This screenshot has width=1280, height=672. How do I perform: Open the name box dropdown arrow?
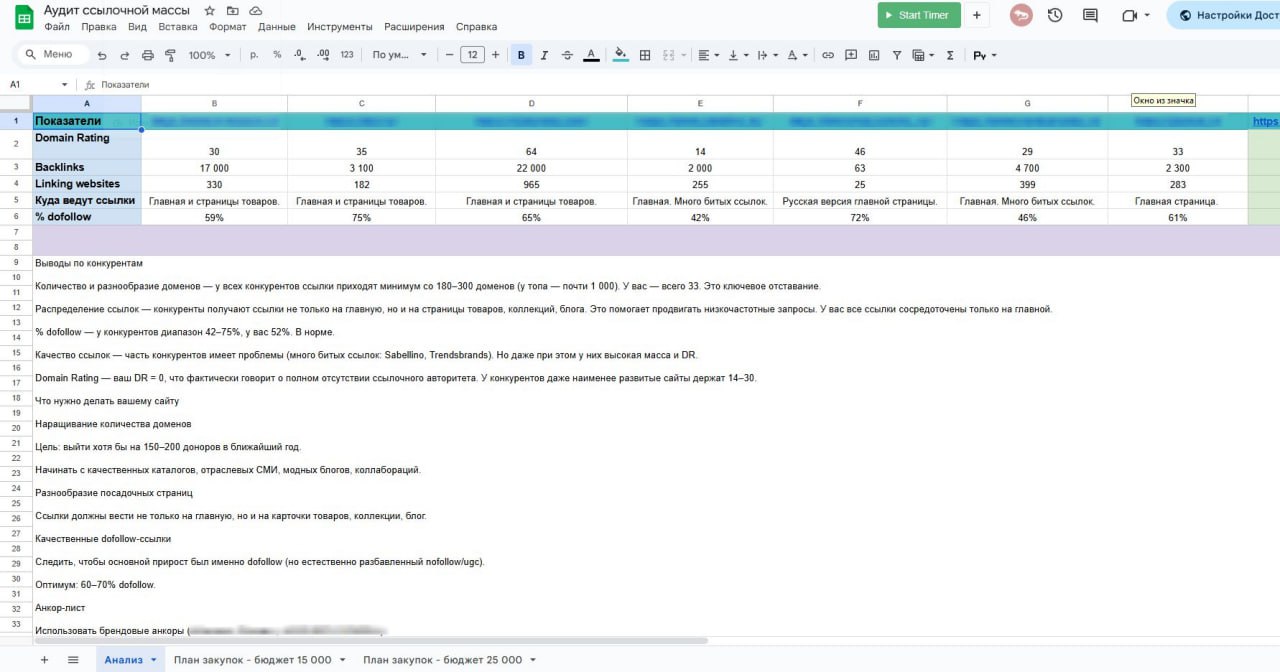[x=65, y=85]
